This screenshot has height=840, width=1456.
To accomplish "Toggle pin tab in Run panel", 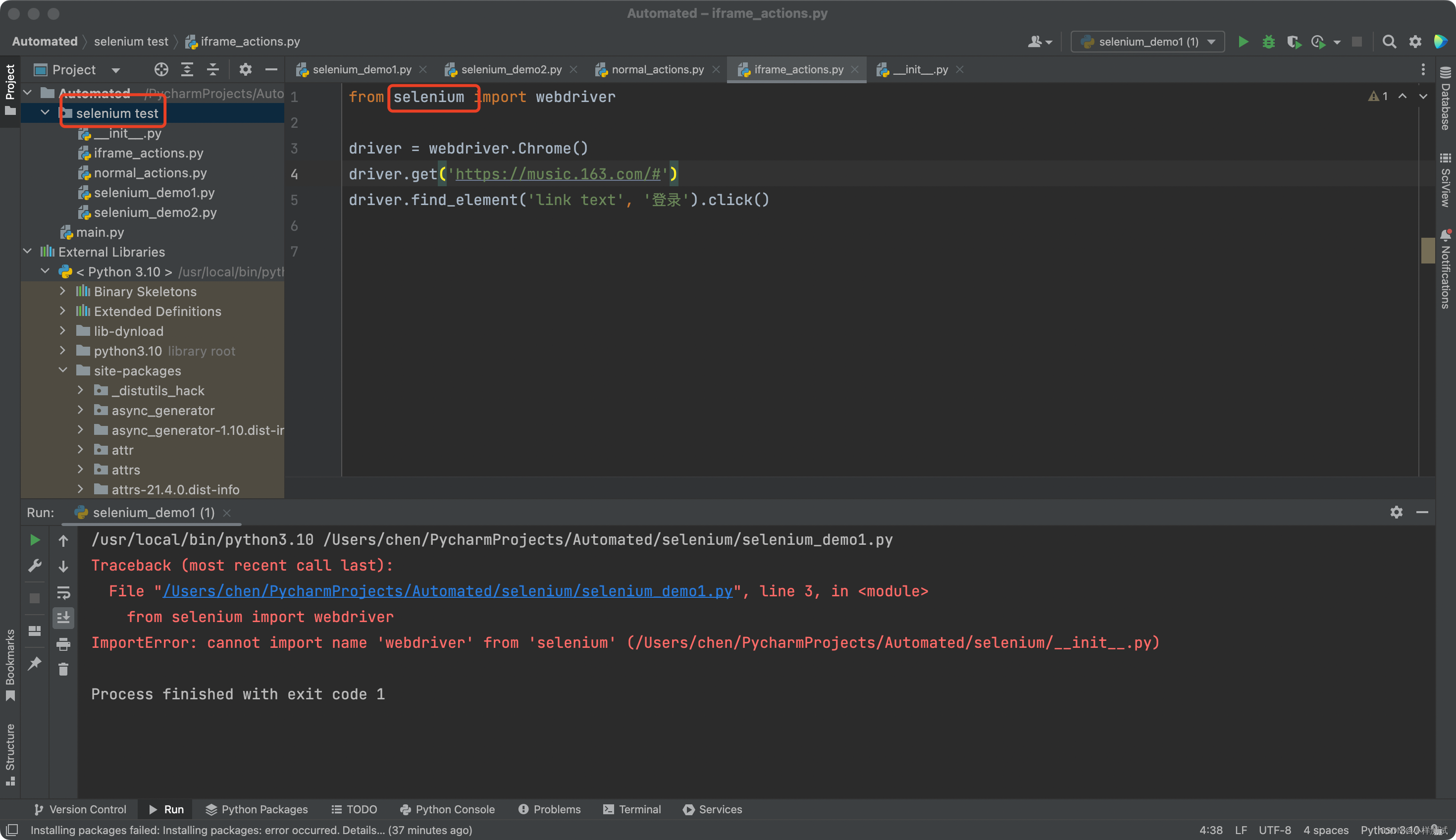I will coord(35,664).
